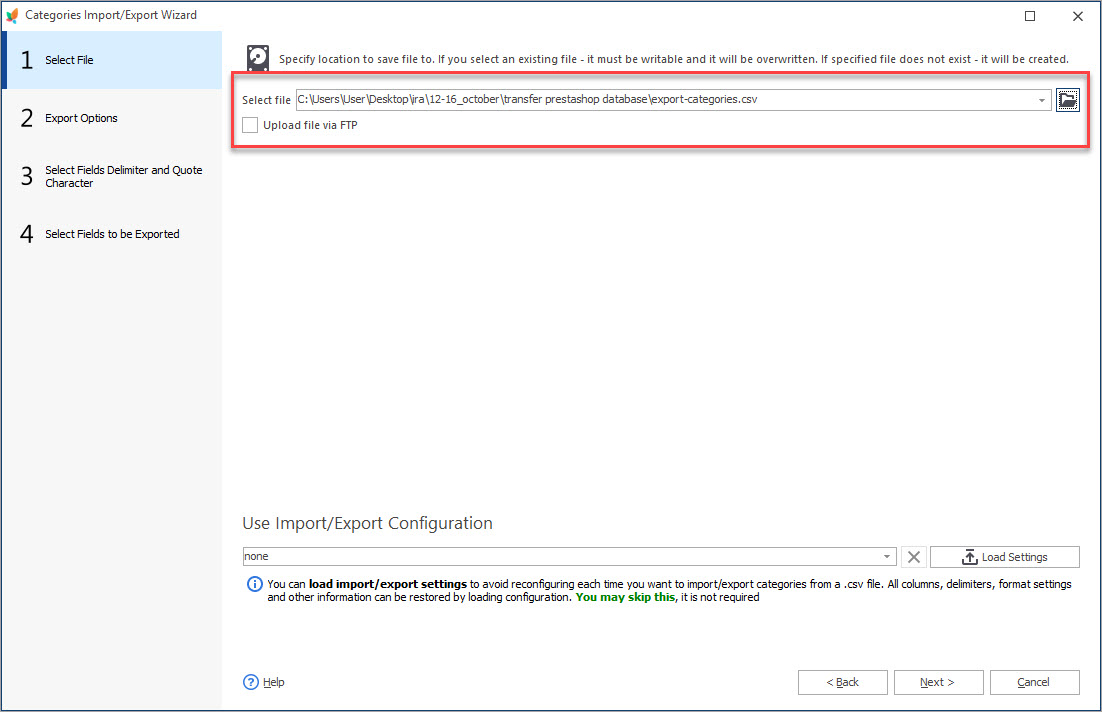Close the Categories Import/Export Wizard window
The height and width of the screenshot is (712, 1102).
coord(1077,15)
